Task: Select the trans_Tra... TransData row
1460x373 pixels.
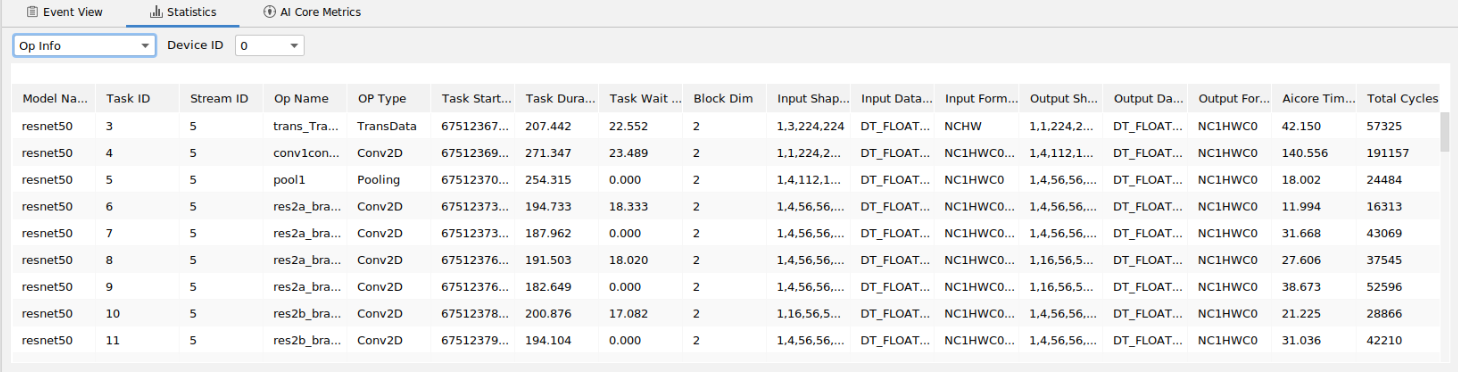Action: (x=725, y=127)
